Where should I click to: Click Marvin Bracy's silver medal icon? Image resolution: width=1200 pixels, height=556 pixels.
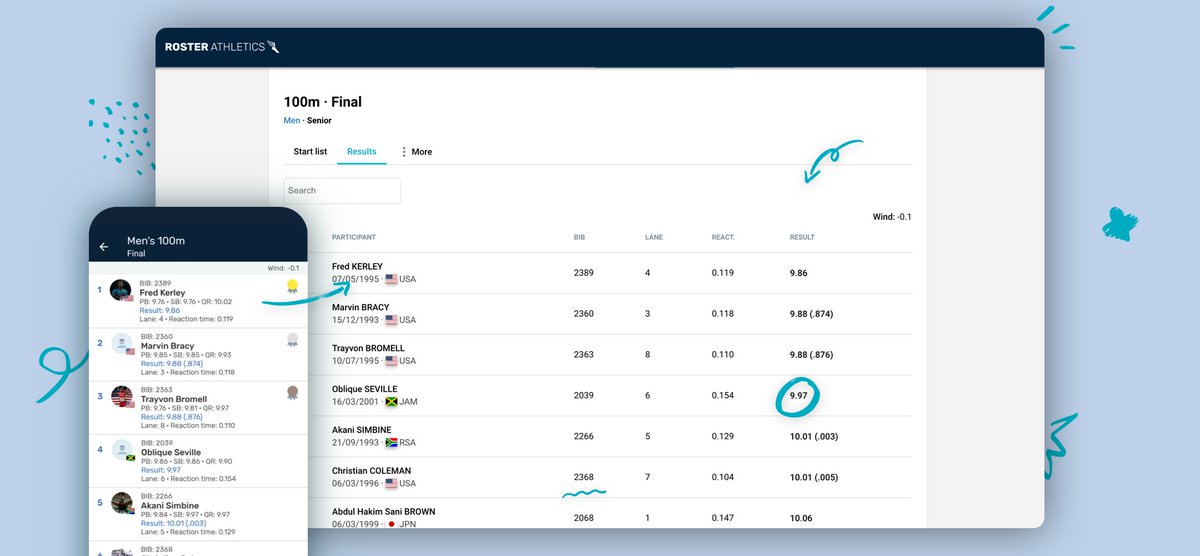(292, 340)
